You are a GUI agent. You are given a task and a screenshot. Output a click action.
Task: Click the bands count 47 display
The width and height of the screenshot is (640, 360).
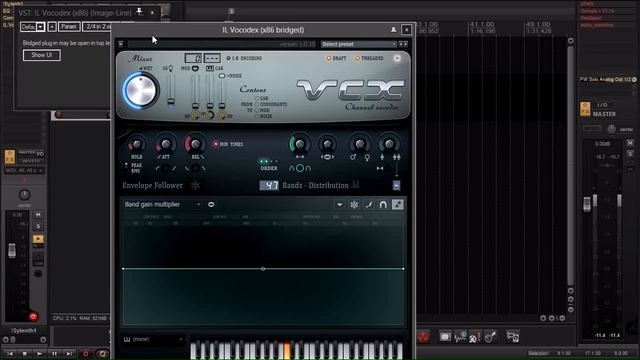[269, 185]
